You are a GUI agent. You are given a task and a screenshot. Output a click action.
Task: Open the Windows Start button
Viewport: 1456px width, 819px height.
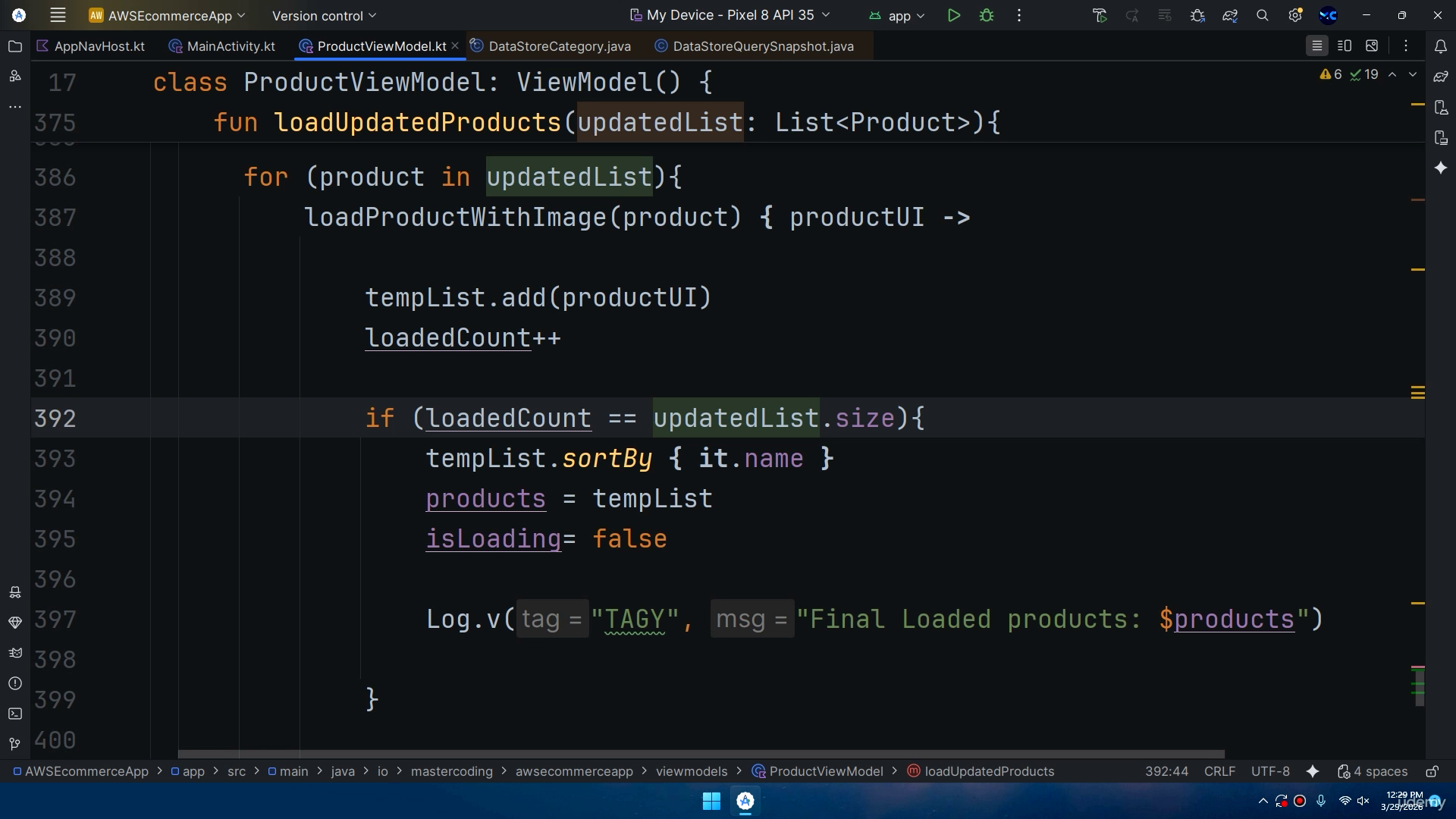click(711, 801)
